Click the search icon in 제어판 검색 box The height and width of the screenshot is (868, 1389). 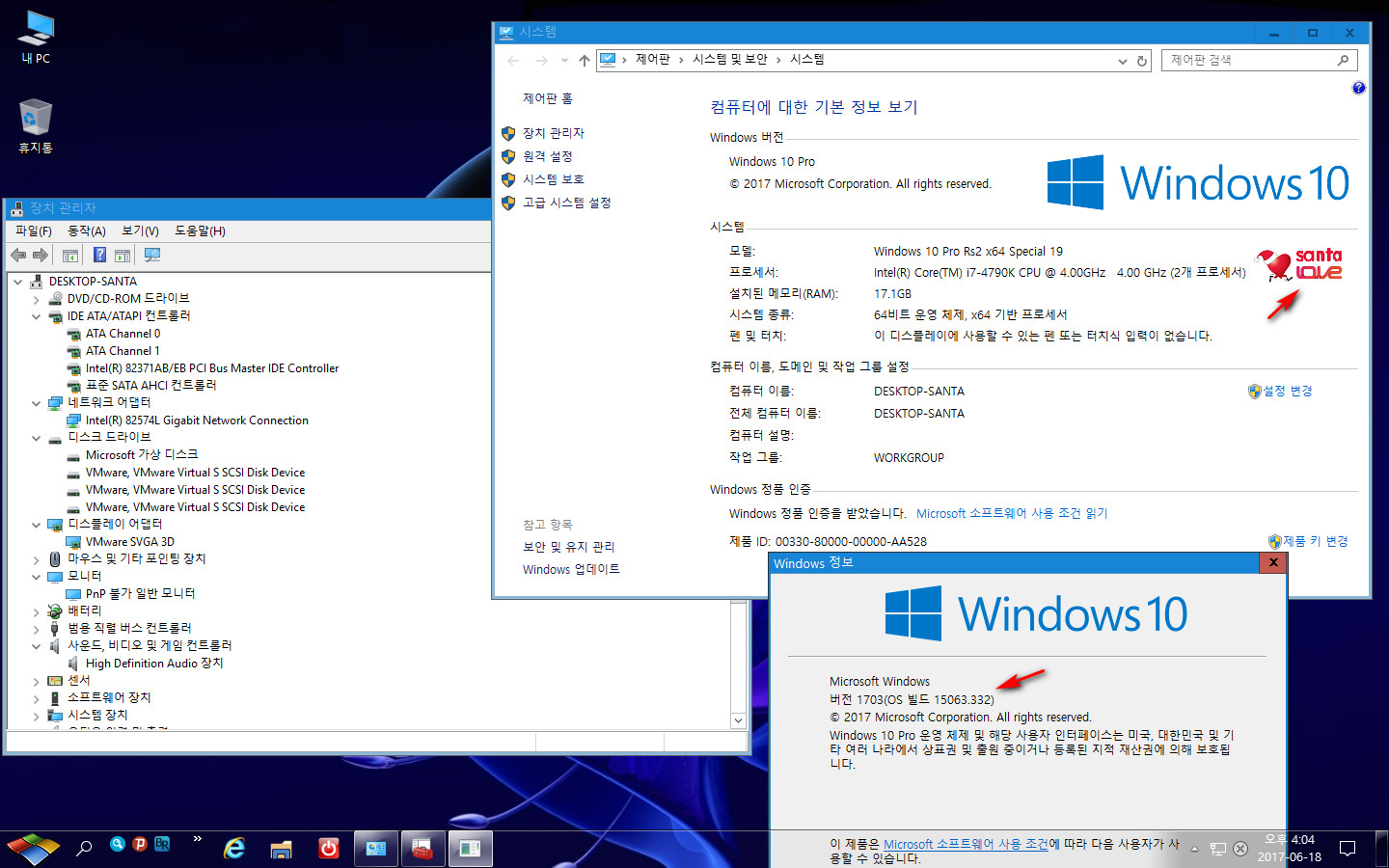click(x=1343, y=60)
